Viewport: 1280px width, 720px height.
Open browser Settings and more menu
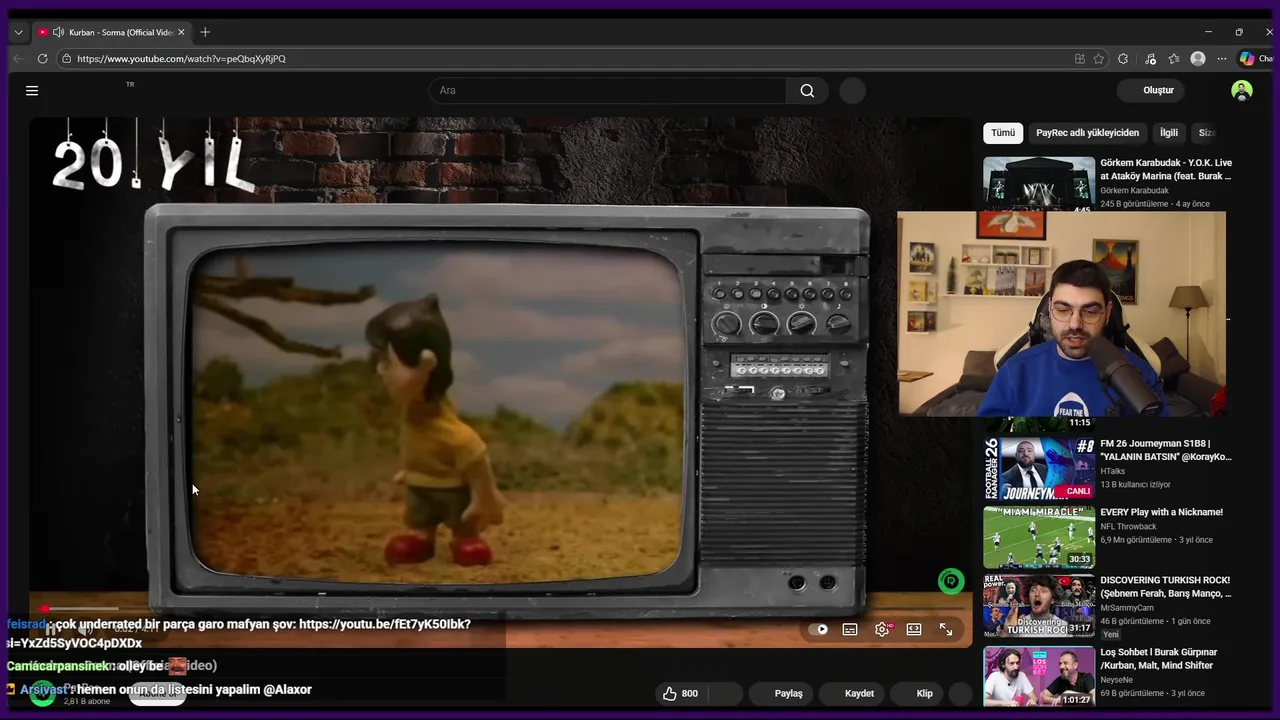[1222, 59]
